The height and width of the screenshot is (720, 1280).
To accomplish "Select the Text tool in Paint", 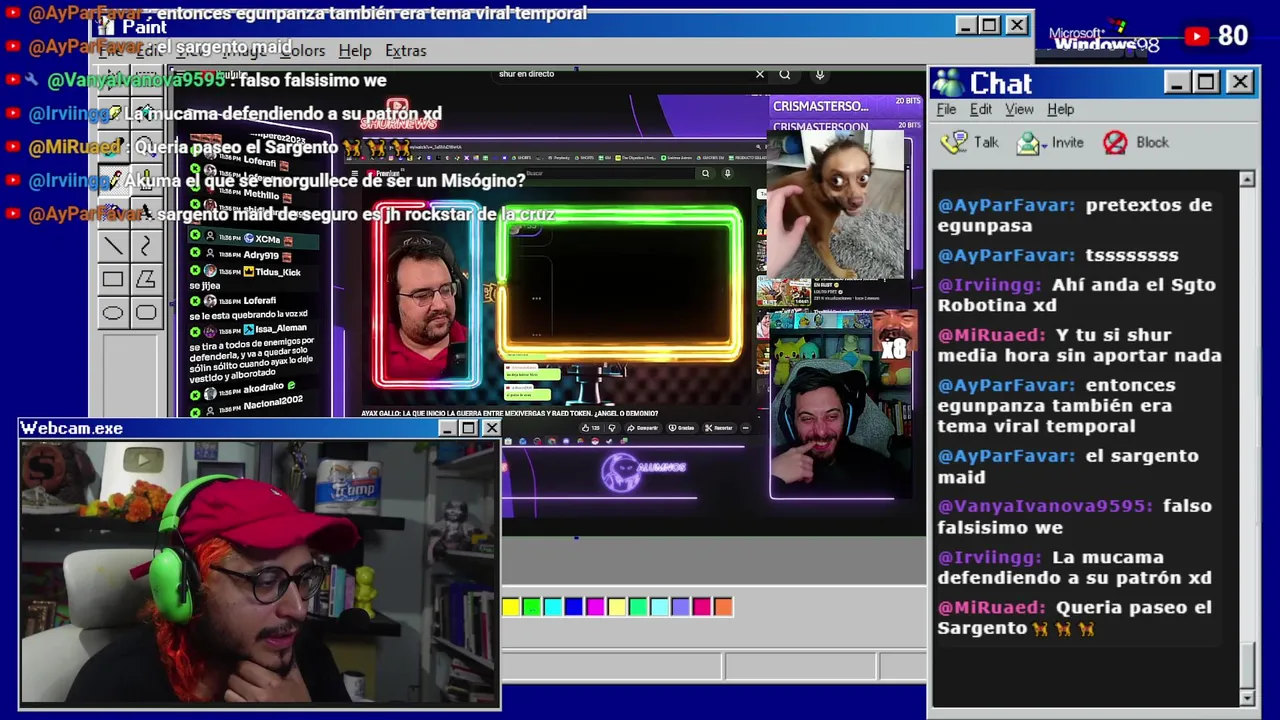I will coord(146,213).
